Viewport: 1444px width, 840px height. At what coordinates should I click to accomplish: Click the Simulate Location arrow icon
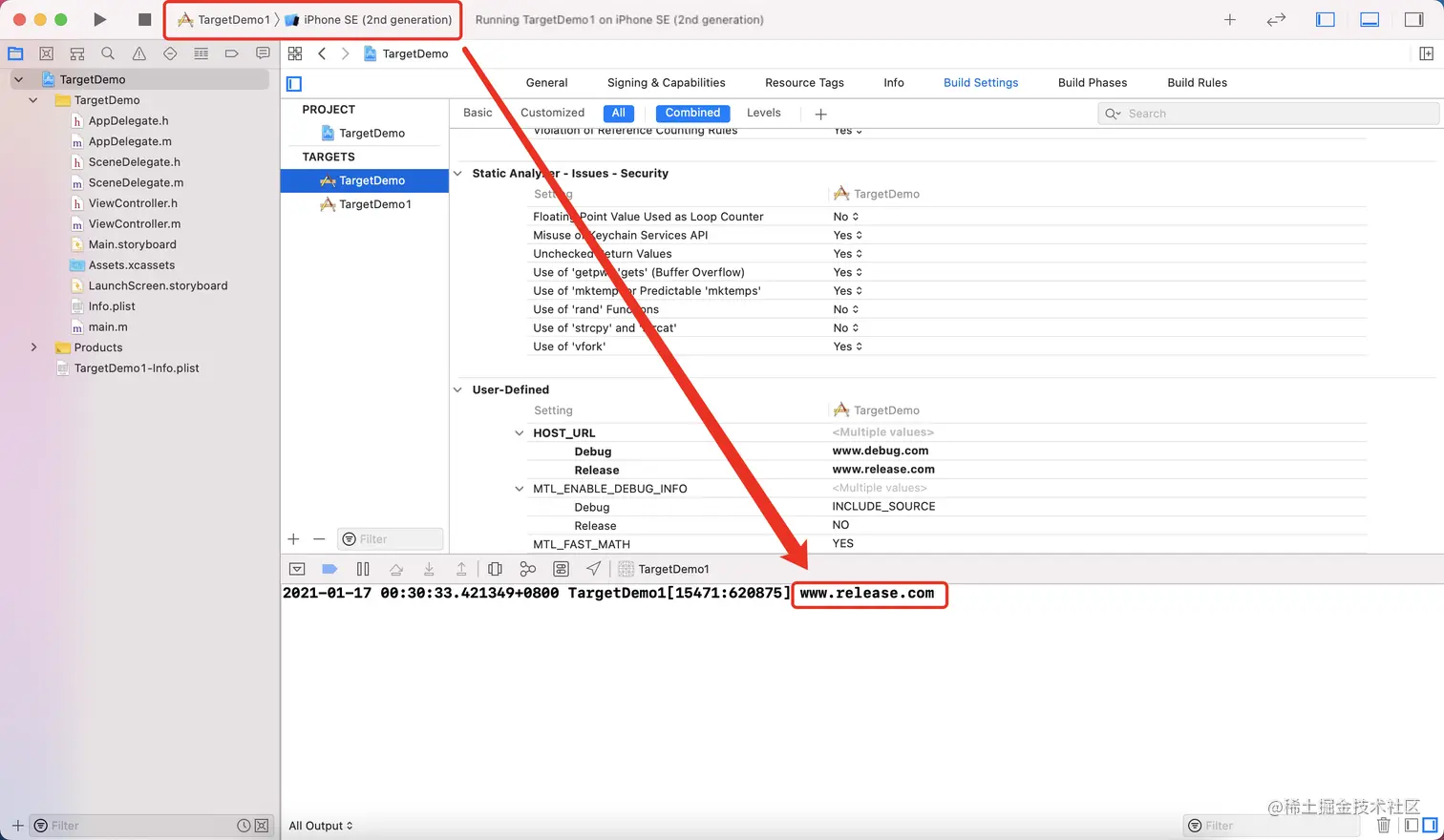point(594,569)
